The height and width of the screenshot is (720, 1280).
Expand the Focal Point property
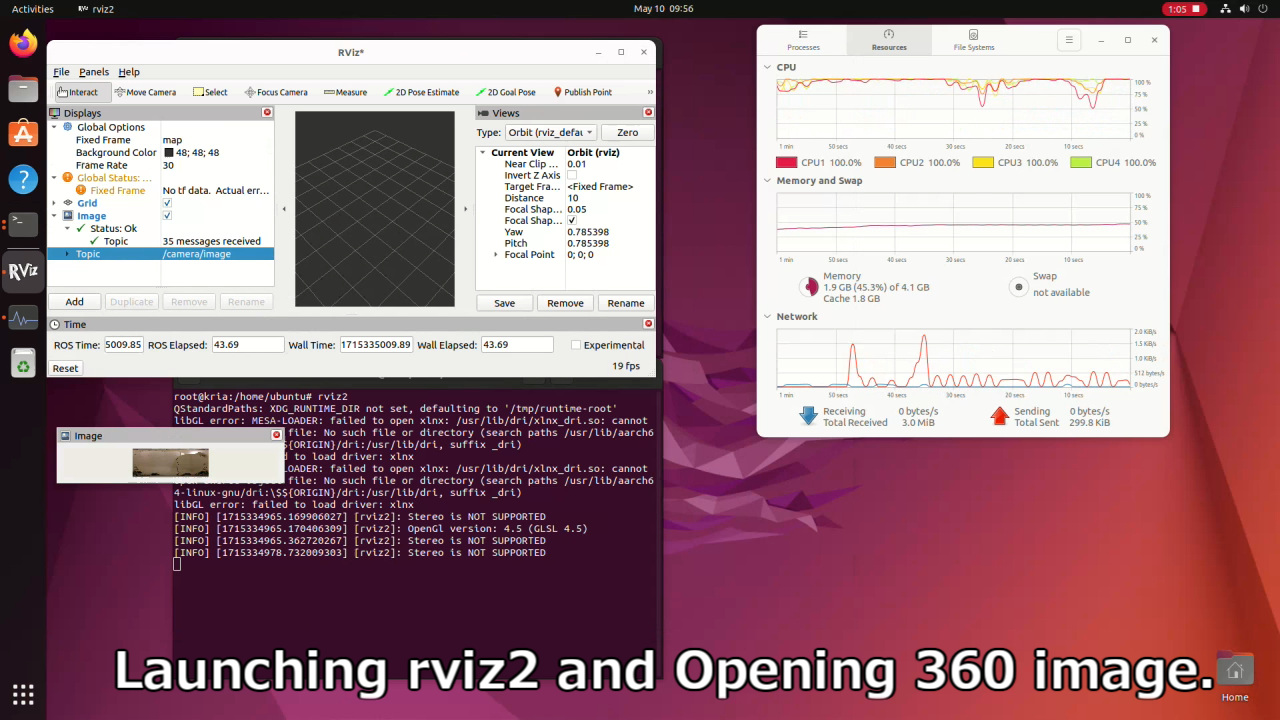496,255
